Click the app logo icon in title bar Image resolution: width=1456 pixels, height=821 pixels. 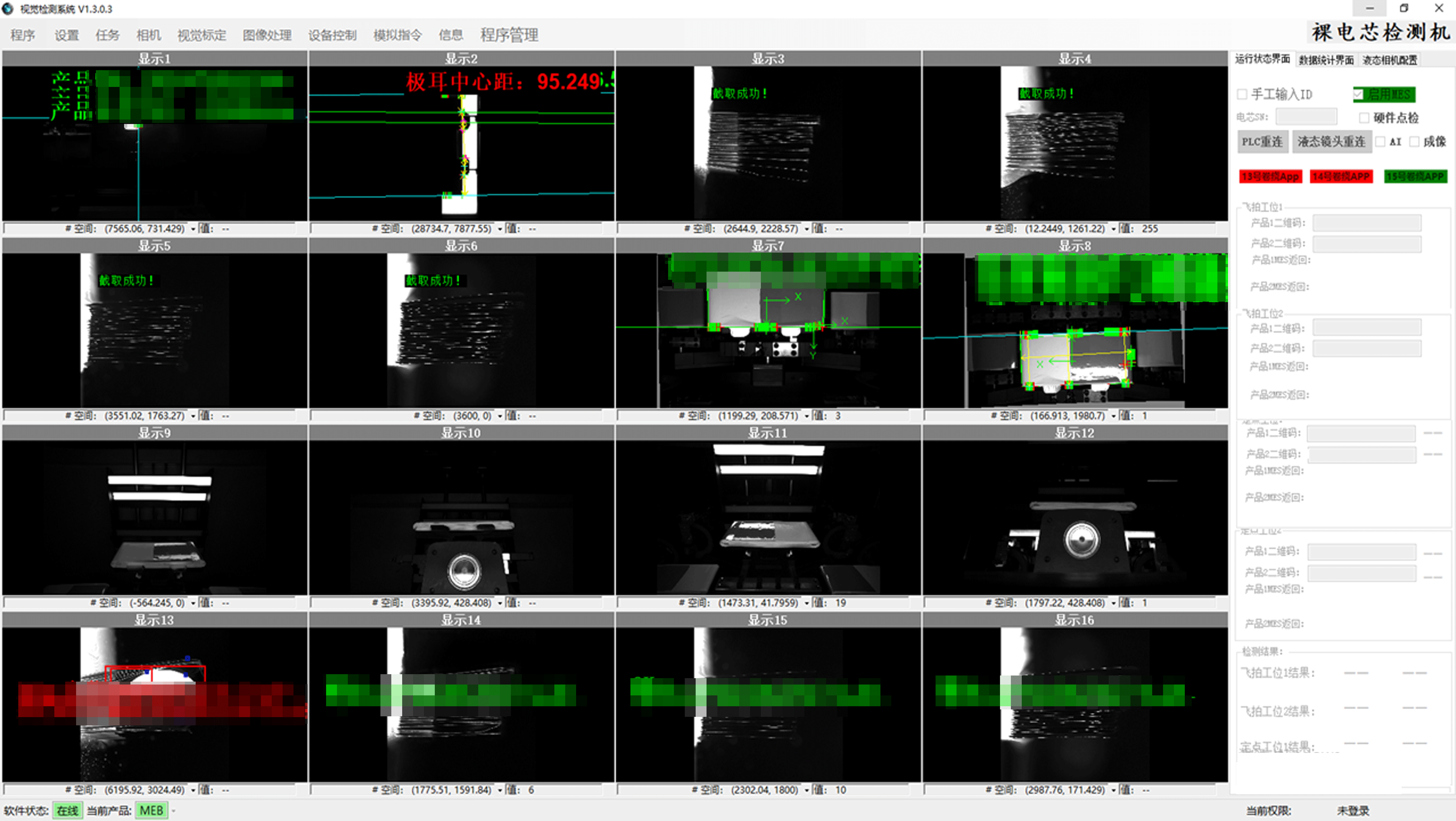8,8
